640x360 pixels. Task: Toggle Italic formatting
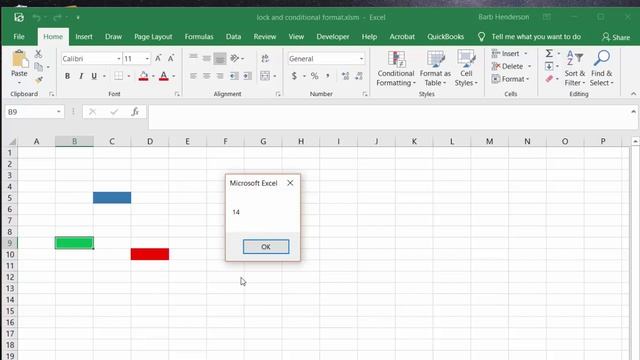click(x=81, y=76)
